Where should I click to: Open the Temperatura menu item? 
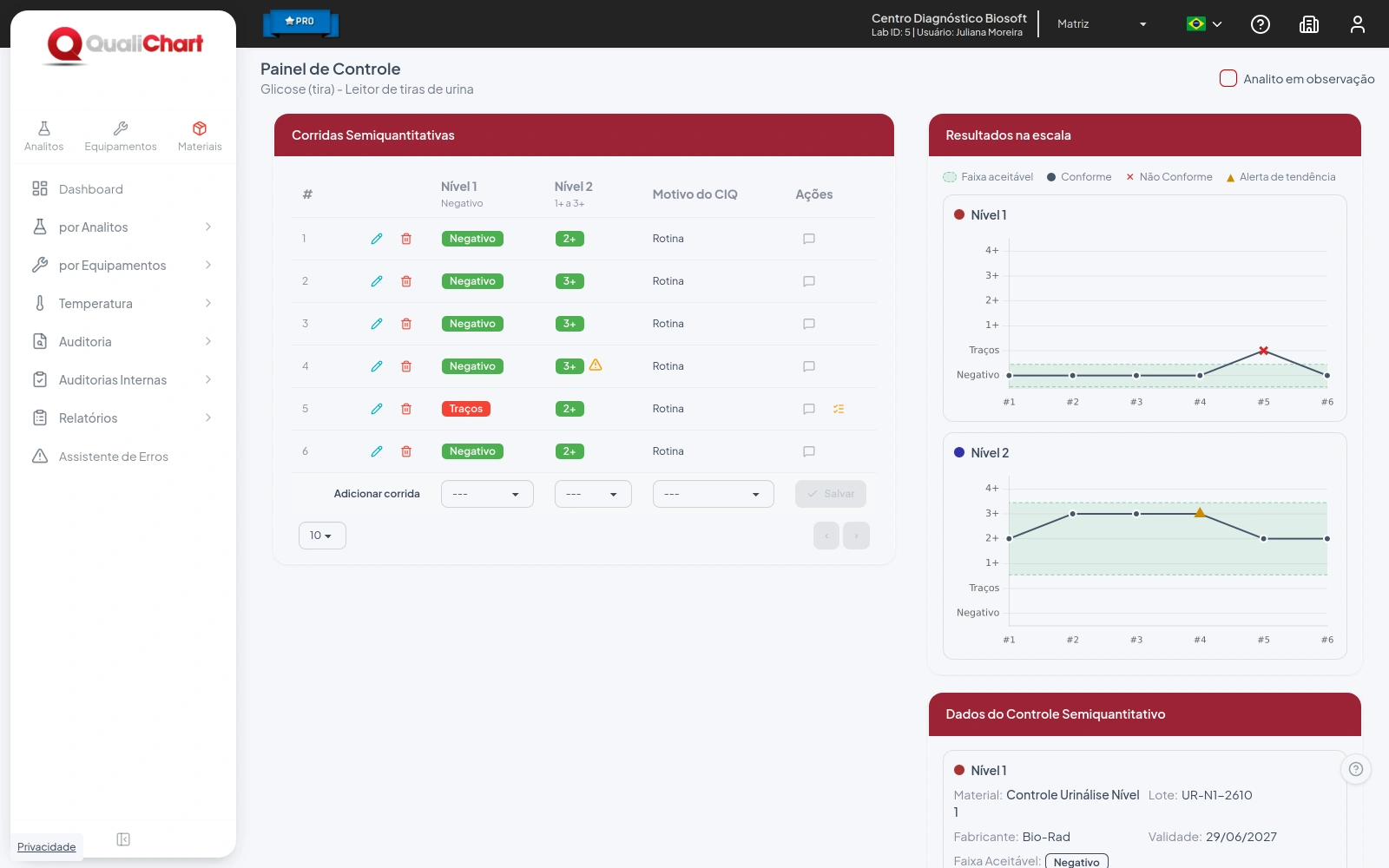pos(122,304)
